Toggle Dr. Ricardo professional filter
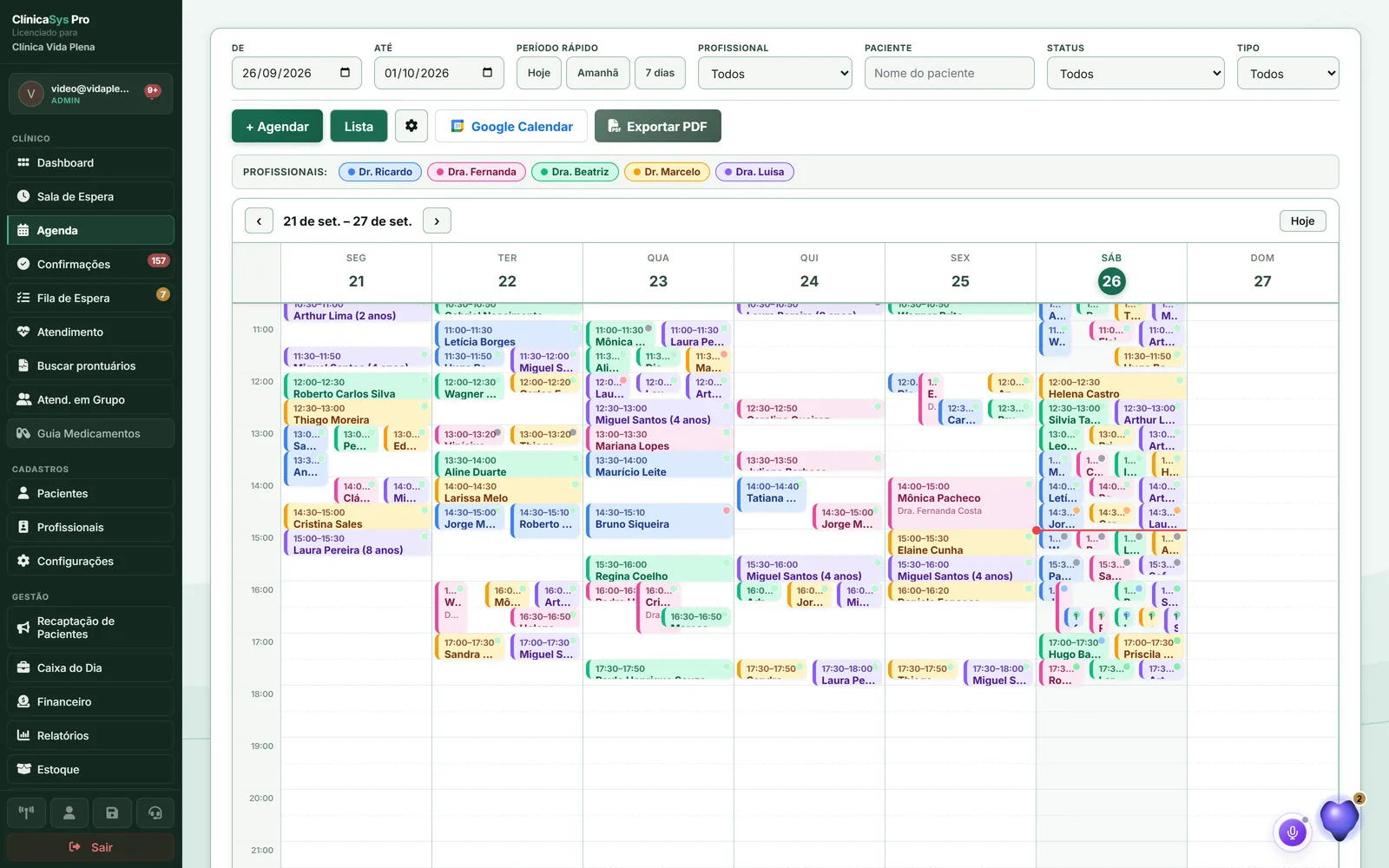1389x868 pixels. [380, 172]
